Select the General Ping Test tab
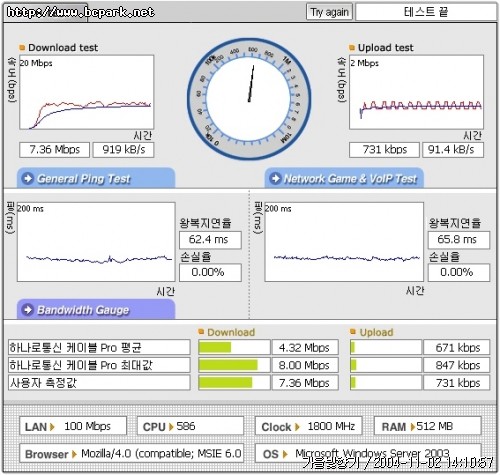This screenshot has height=475, width=500. [96, 178]
